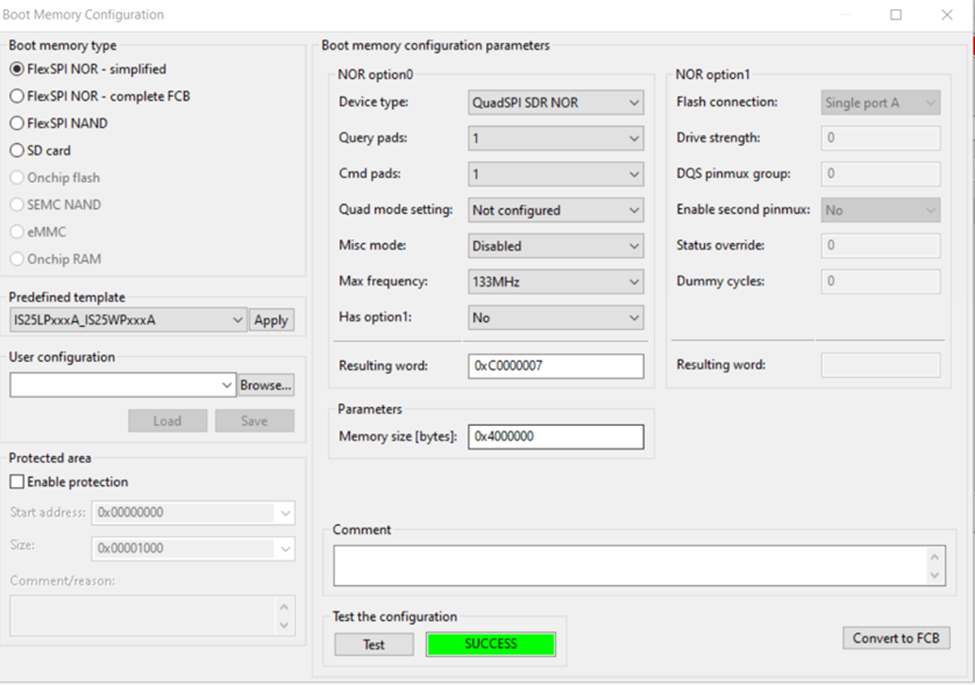Open the Quad mode setting dropdown
Viewport: 975px width, 685px height.
(x=555, y=210)
